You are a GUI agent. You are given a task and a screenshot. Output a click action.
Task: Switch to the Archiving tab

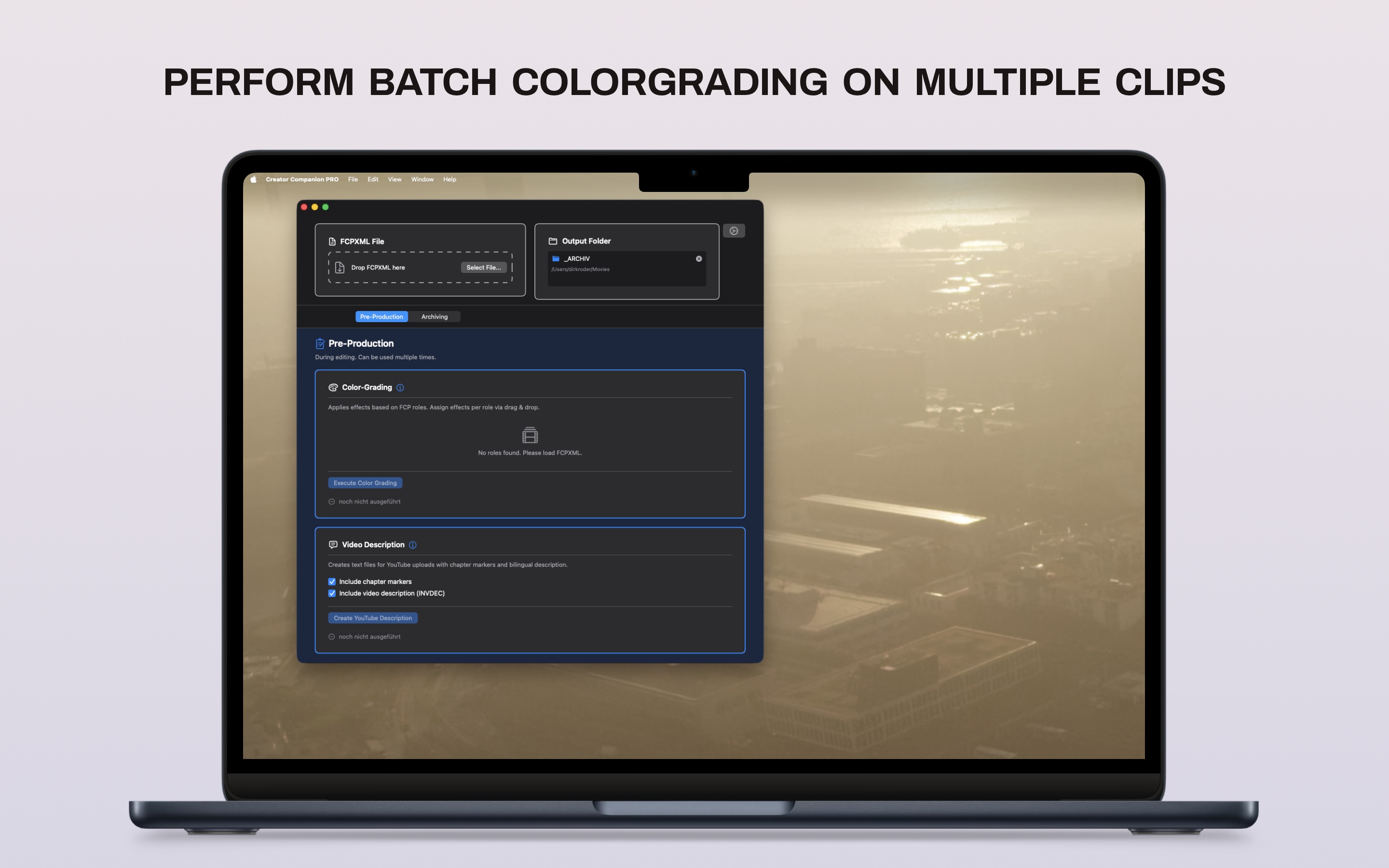click(435, 316)
